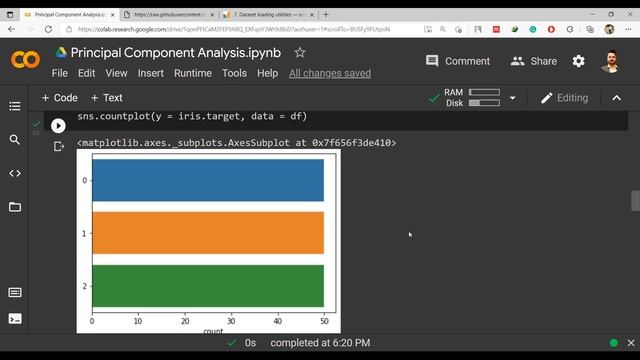This screenshot has height=360, width=640.
Task: Click the red extension icon in browser toolbar
Action: 496,29
